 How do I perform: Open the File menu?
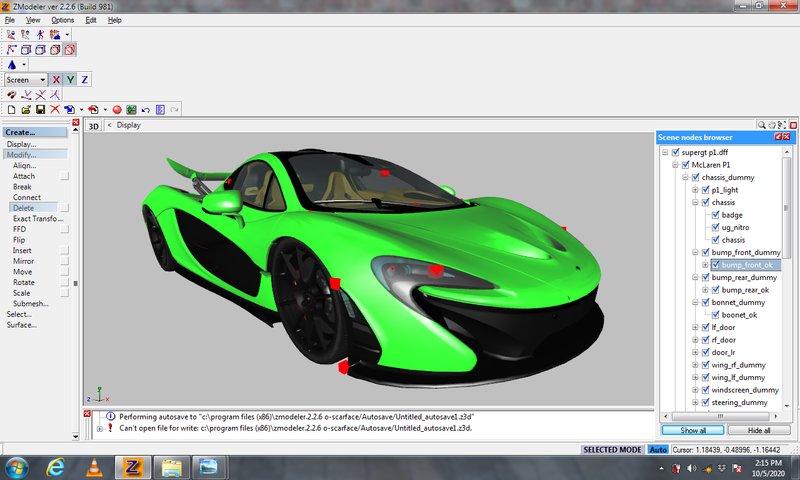click(10, 20)
